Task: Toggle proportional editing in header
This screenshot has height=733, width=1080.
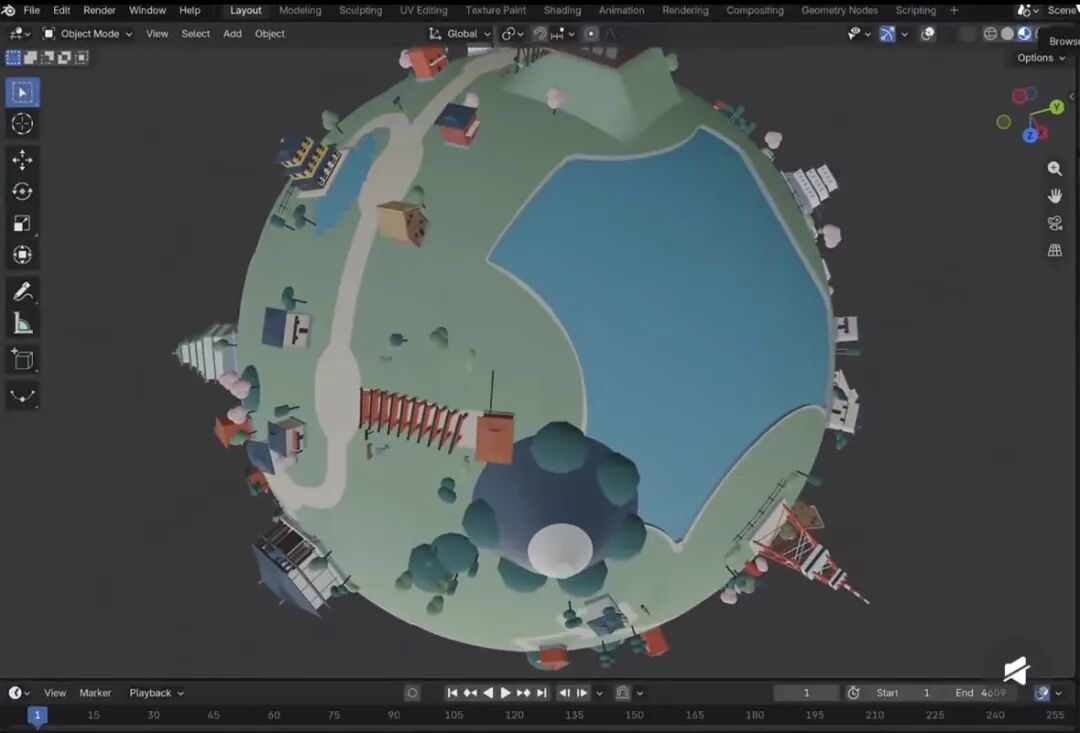Action: pyautogui.click(x=591, y=34)
